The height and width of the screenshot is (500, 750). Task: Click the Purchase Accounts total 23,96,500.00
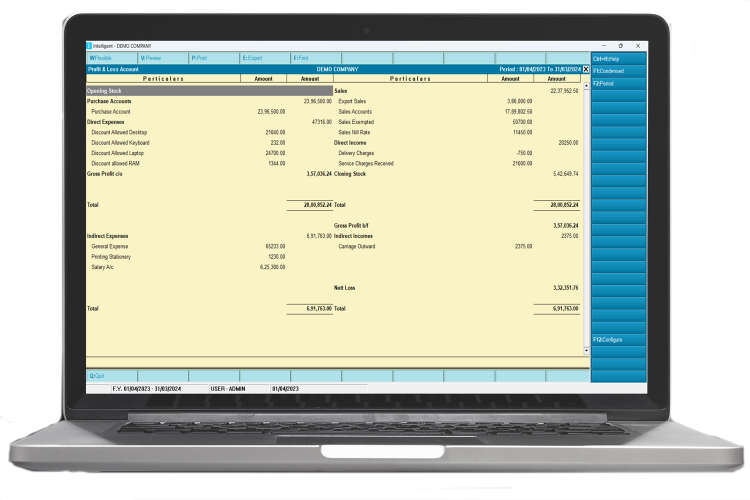coord(318,101)
